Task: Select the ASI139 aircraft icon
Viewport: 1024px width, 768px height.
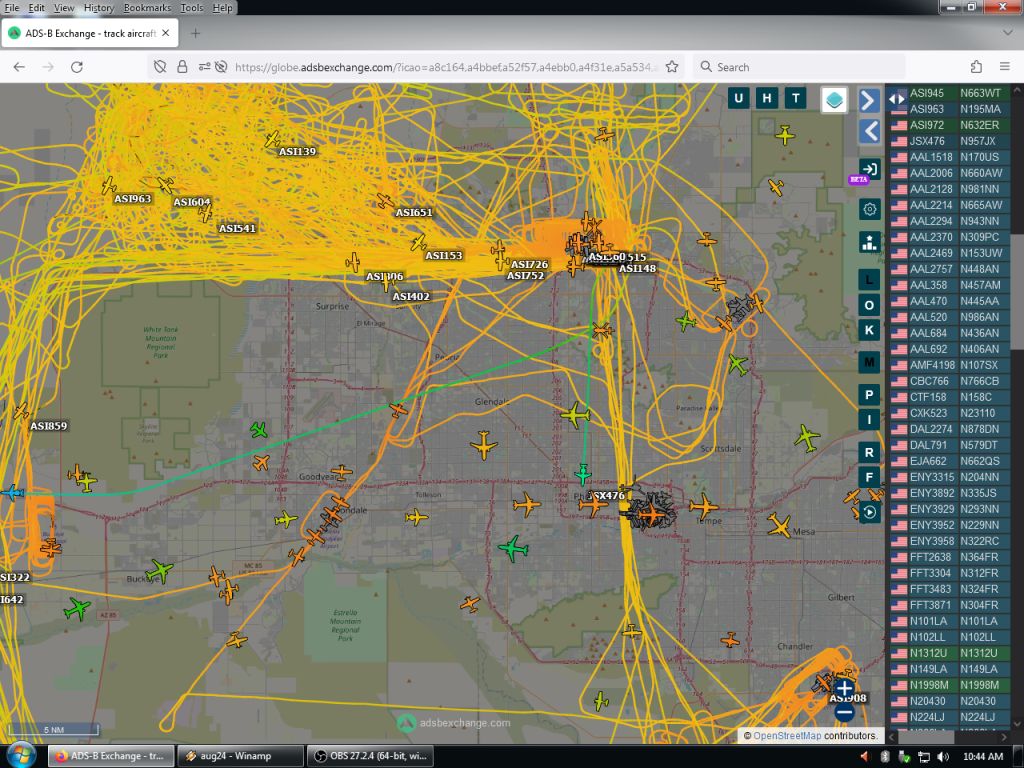Action: pos(272,138)
